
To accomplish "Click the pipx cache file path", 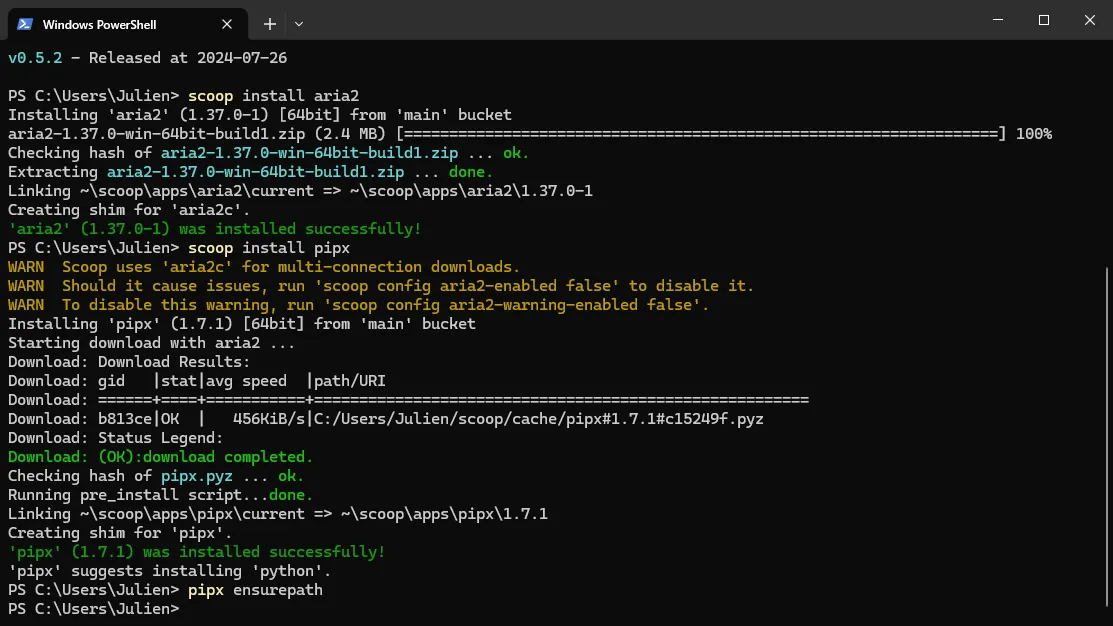I will click(538, 419).
